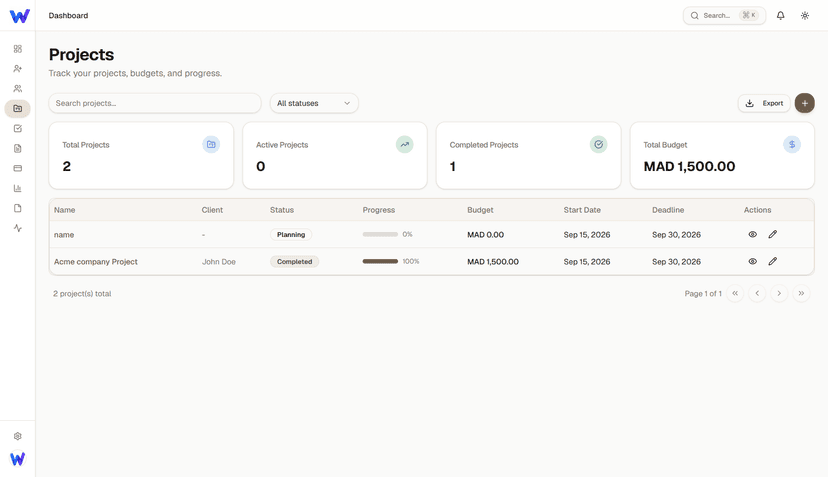Open the clients group sidebar icon
Image resolution: width=828 pixels, height=477 pixels.
(17, 89)
